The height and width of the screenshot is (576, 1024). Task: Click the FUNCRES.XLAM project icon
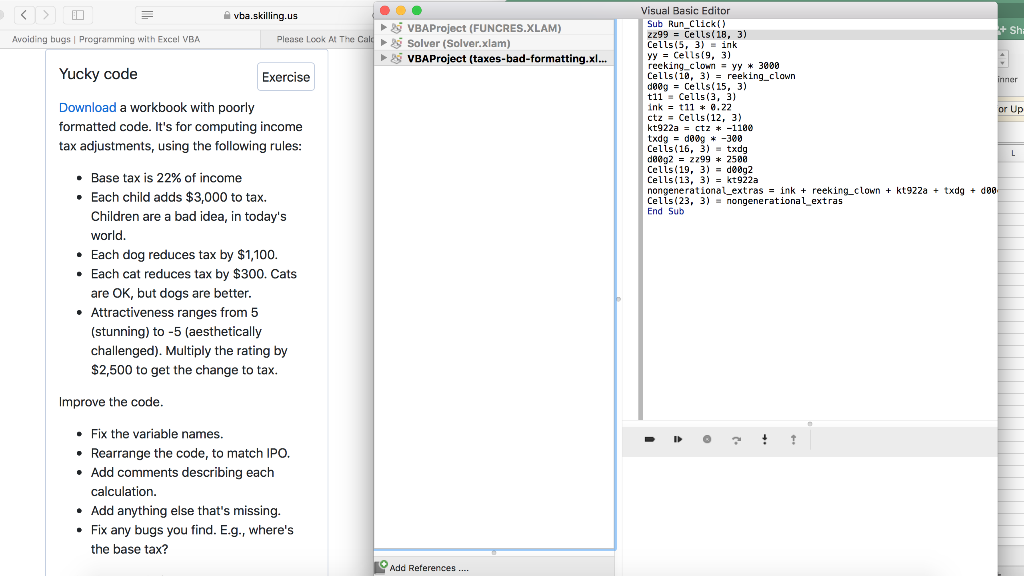click(x=396, y=28)
